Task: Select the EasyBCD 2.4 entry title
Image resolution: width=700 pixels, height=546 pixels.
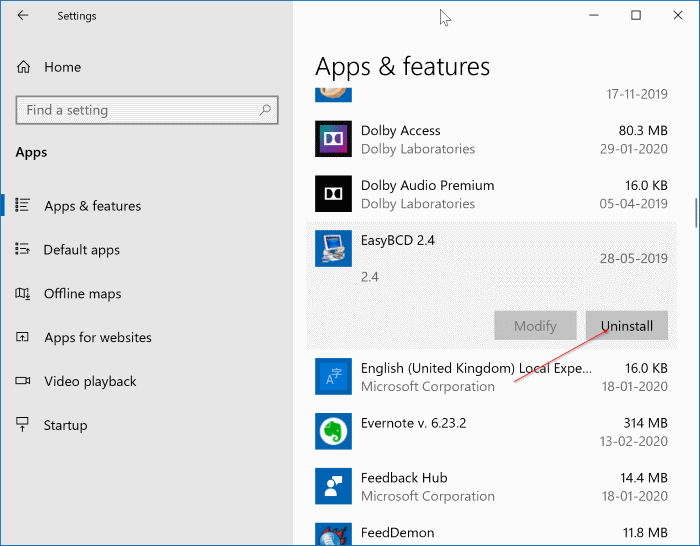Action: [397, 240]
